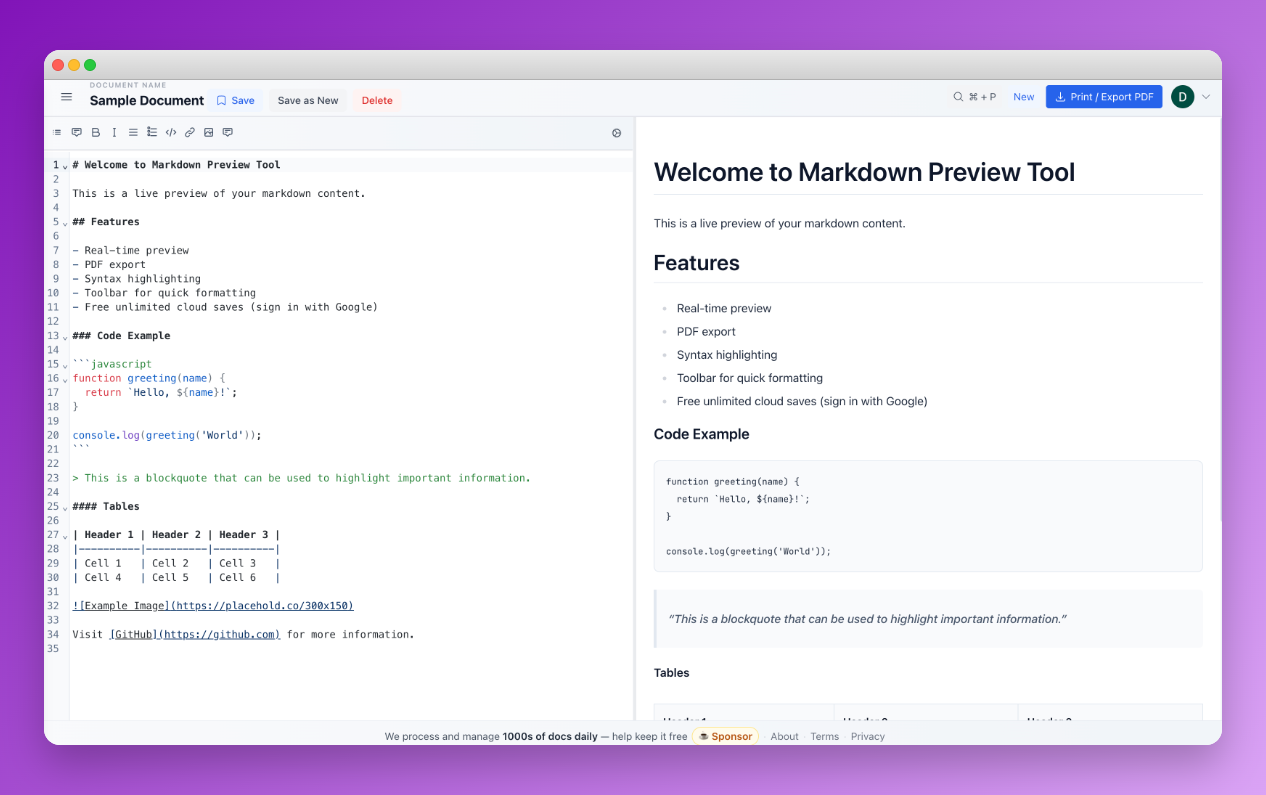
Task: Click 'Toolbar for quick formatting' in preview
Action: pyautogui.click(x=750, y=378)
